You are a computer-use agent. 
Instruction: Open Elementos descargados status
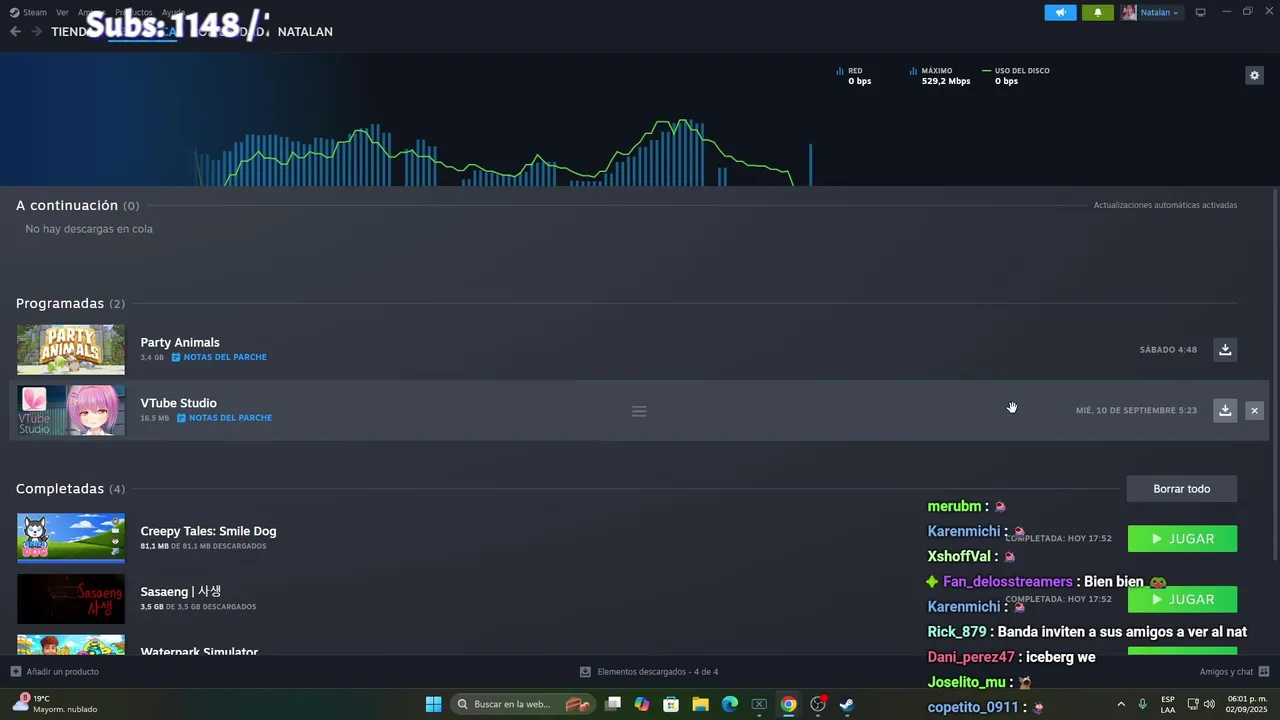click(649, 672)
